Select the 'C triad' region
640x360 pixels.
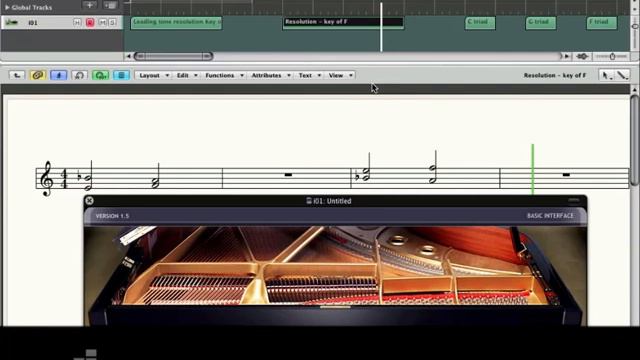tap(480, 23)
